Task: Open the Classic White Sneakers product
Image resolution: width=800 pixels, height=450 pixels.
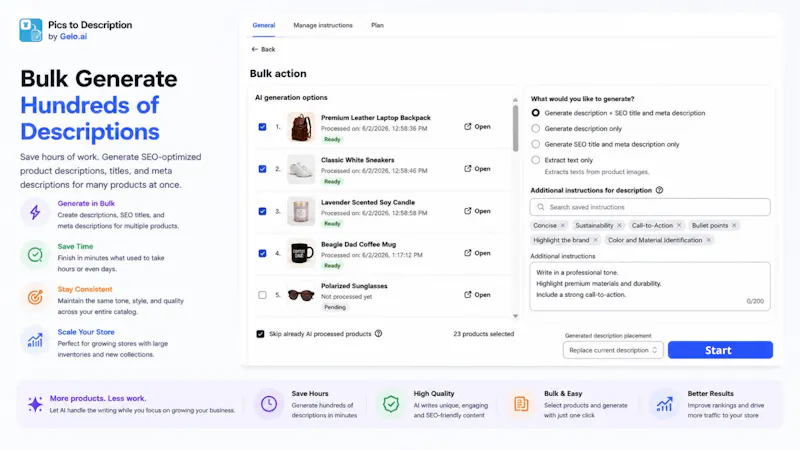Action: pos(478,169)
